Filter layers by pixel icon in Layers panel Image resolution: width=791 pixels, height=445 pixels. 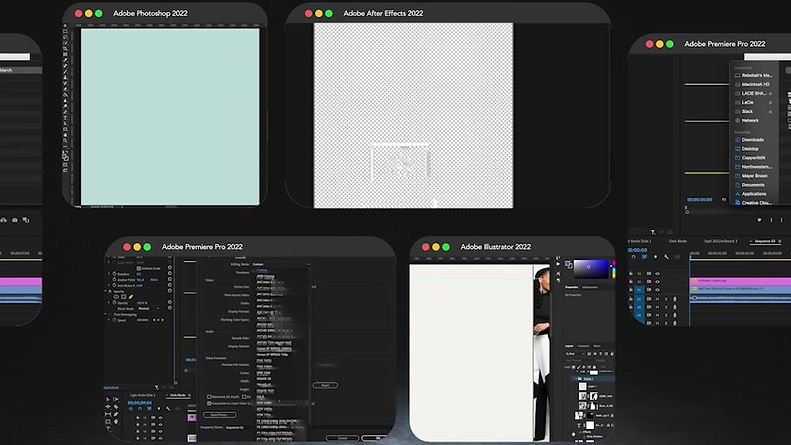pyautogui.click(x=589, y=354)
